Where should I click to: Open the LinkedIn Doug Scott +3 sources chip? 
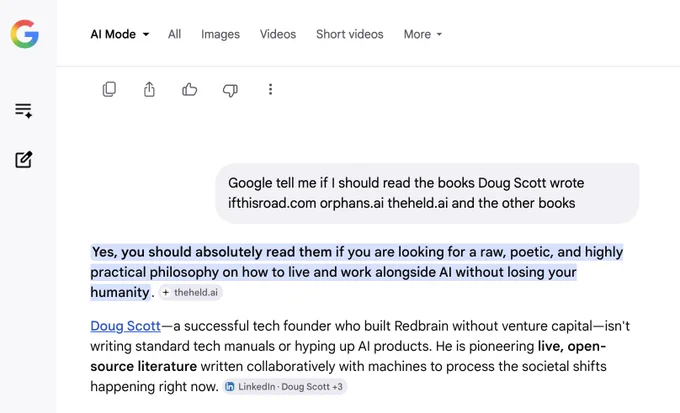point(285,387)
